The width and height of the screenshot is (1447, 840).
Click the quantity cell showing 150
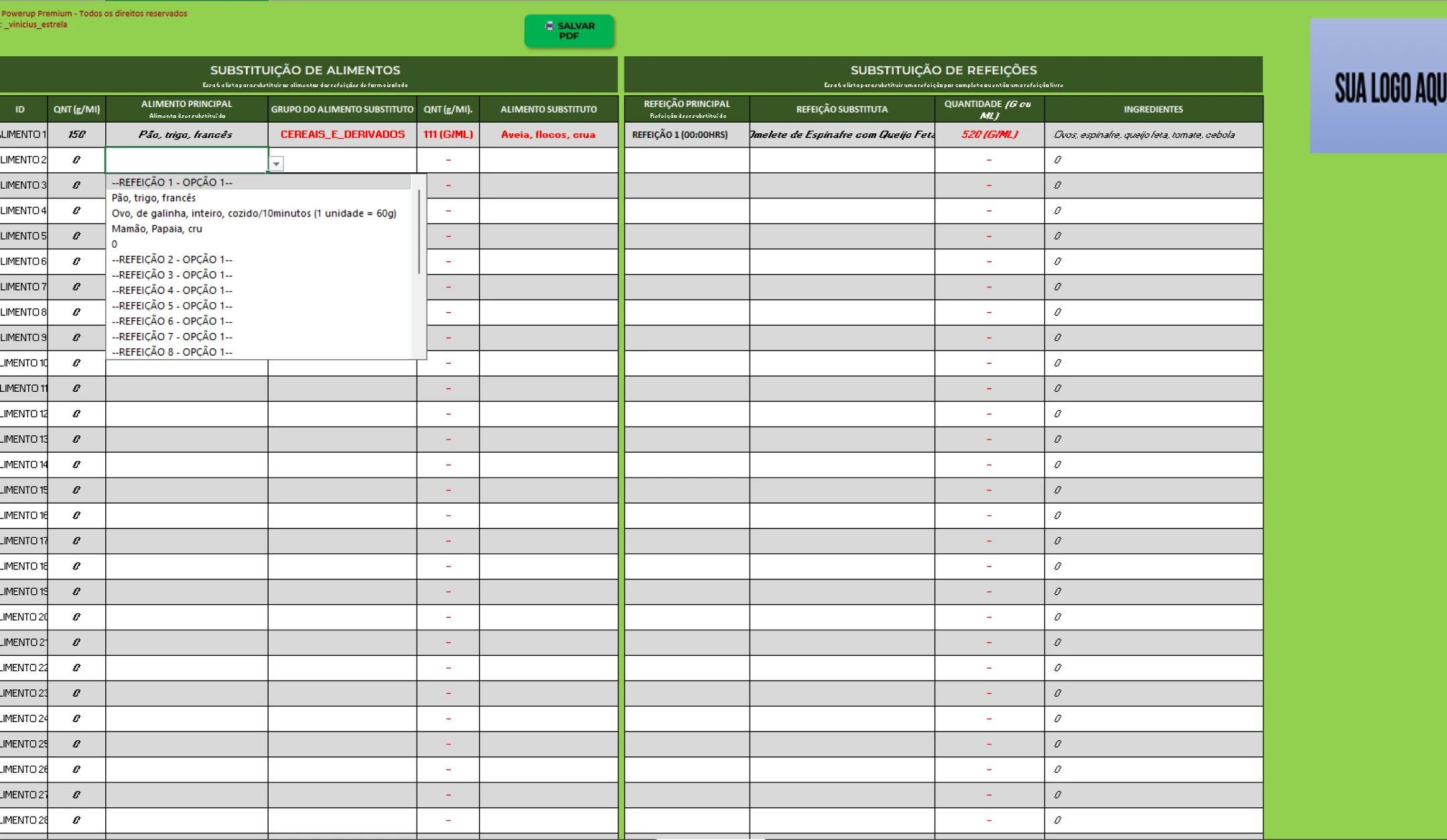[x=76, y=135]
